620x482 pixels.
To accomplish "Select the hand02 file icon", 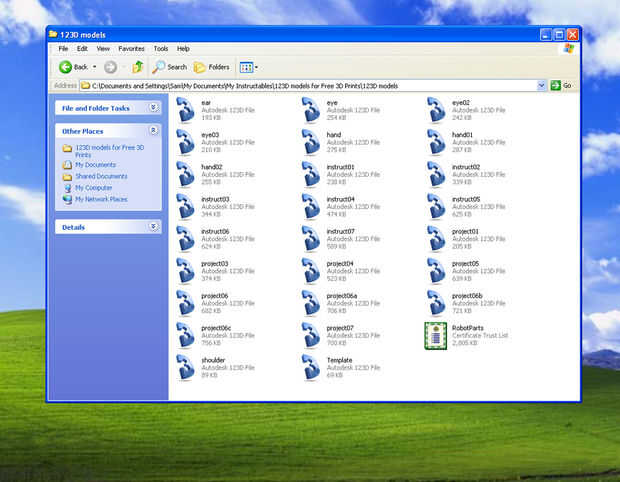I will [x=185, y=175].
